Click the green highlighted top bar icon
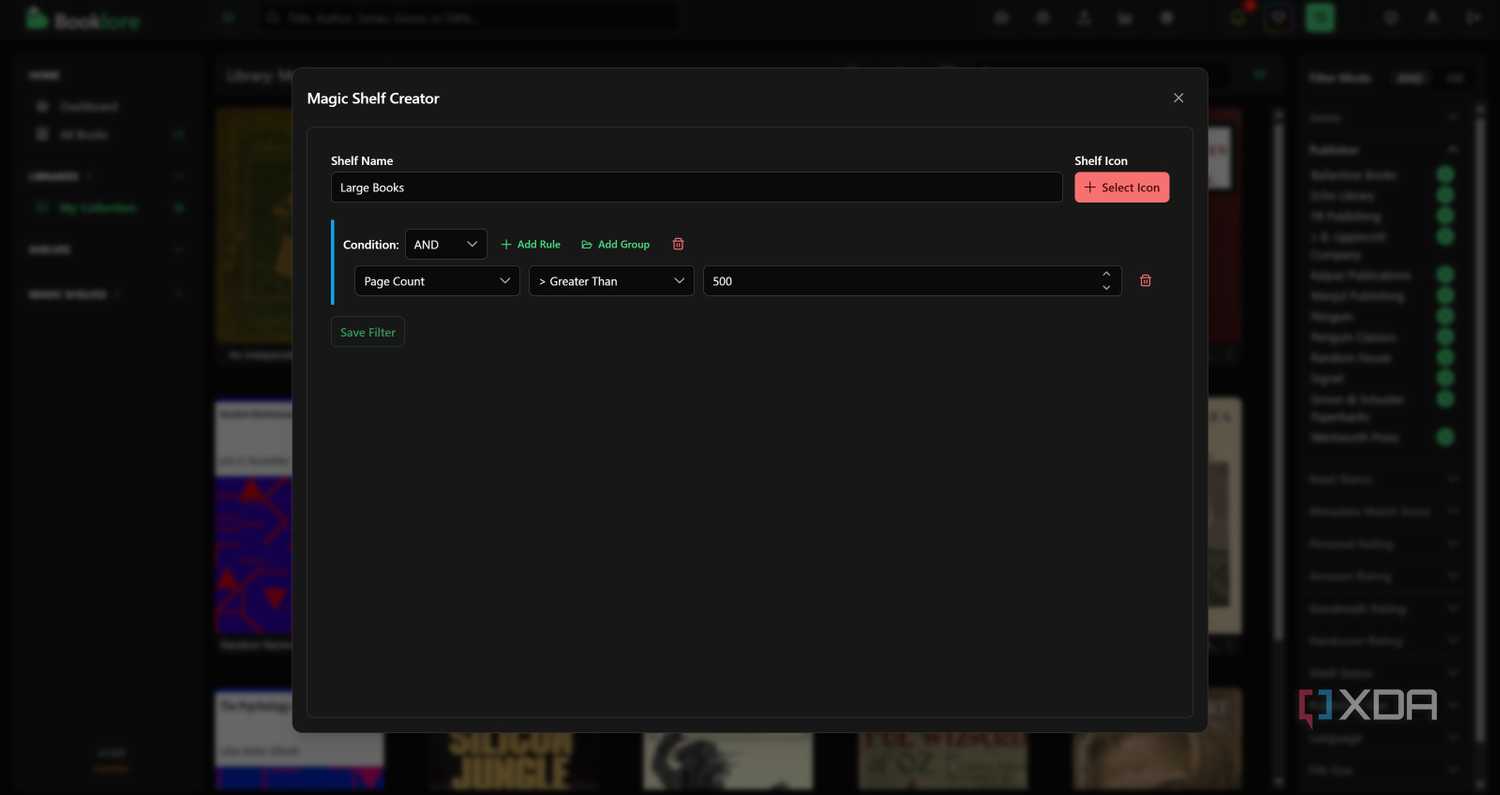The width and height of the screenshot is (1500, 795). pos(1320,17)
